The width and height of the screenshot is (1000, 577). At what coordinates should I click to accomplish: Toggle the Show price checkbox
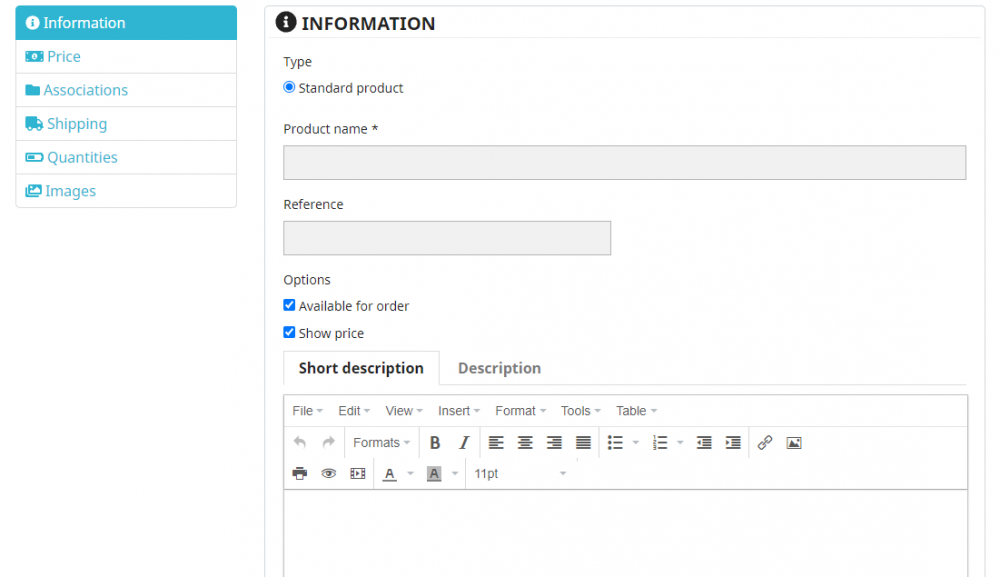tap(290, 333)
